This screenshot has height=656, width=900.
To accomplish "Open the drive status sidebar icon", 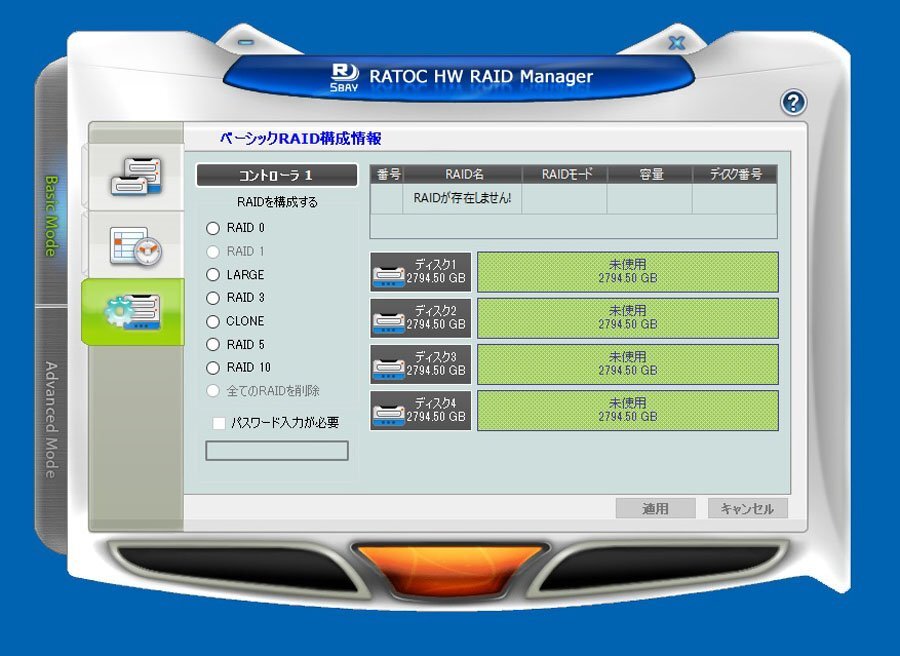I will click(136, 176).
